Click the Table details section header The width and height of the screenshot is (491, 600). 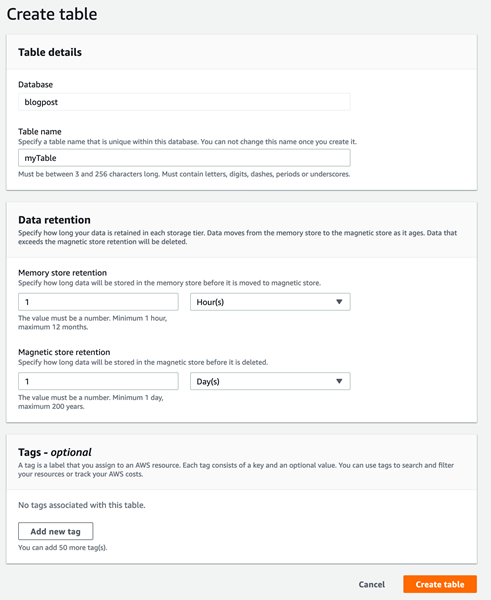click(x=50, y=52)
